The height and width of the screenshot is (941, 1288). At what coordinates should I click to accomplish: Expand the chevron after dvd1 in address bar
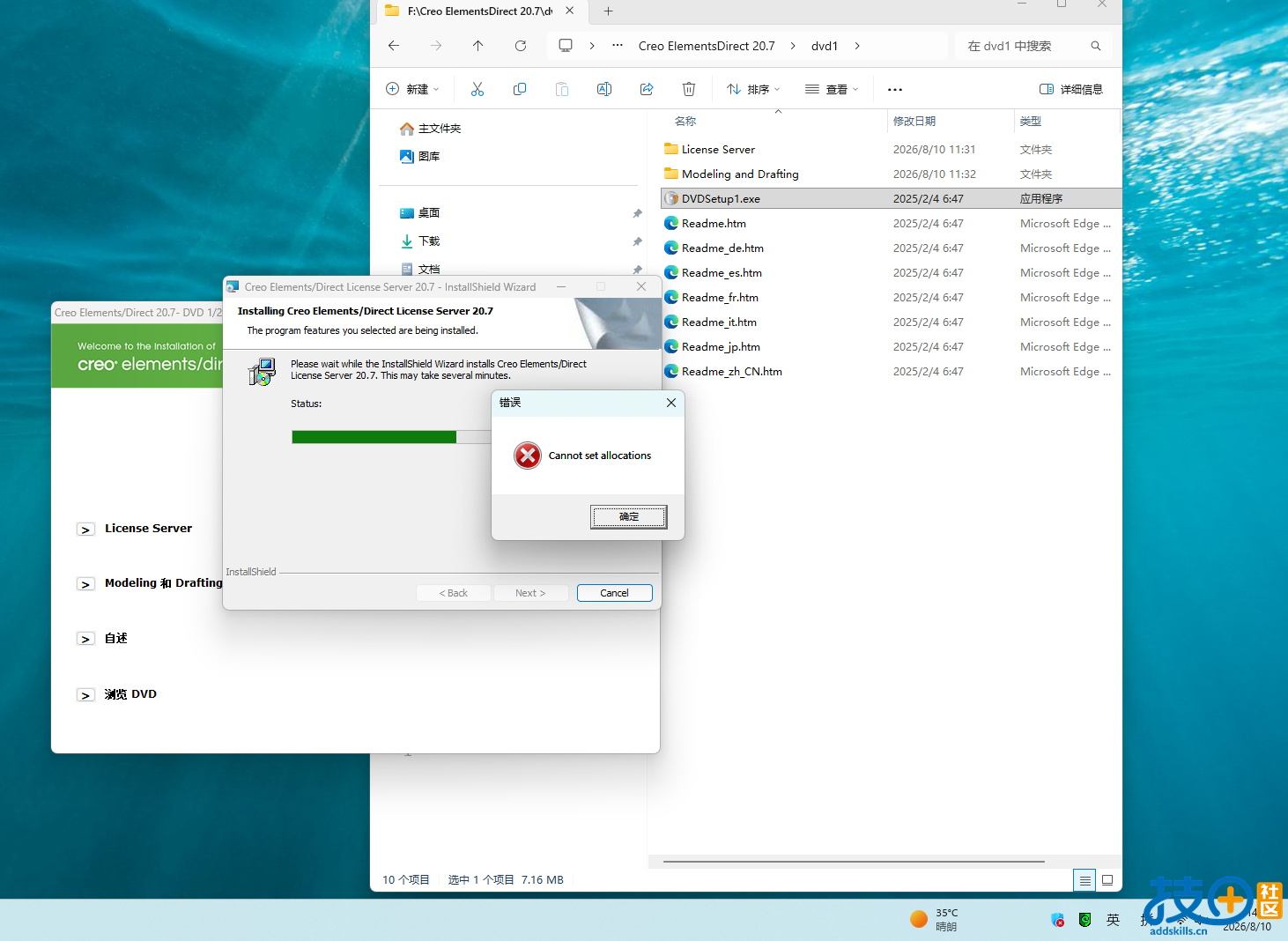pos(857,46)
